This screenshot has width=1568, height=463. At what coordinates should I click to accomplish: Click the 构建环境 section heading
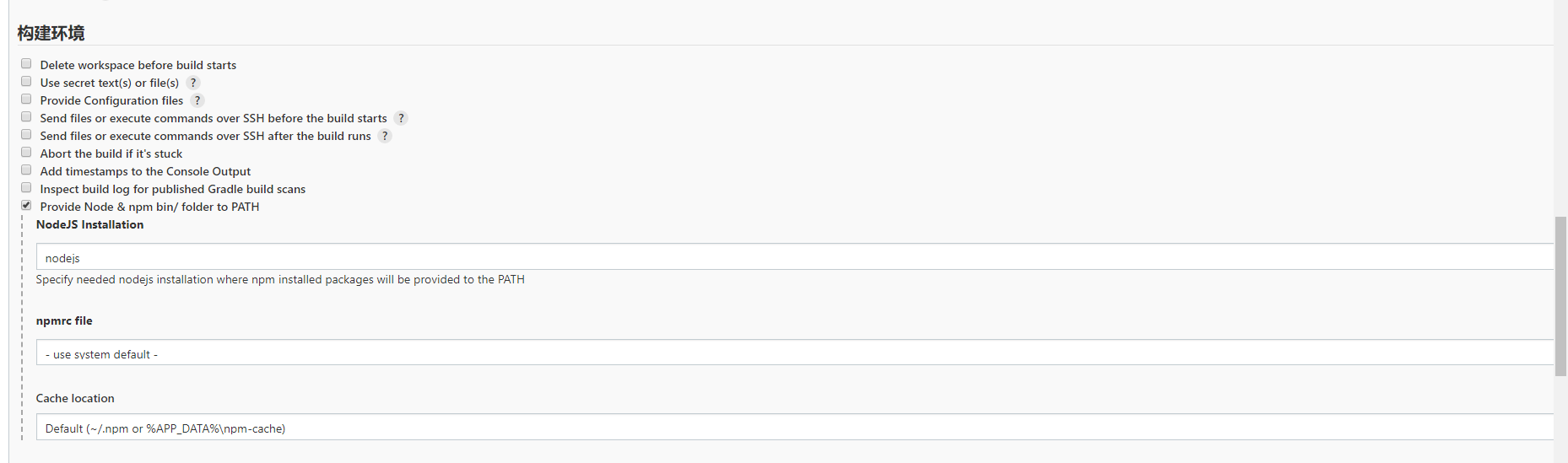click(51, 33)
